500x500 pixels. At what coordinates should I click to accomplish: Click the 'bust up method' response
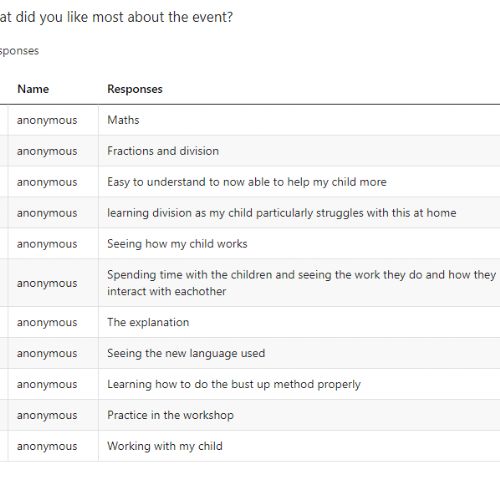coord(234,384)
